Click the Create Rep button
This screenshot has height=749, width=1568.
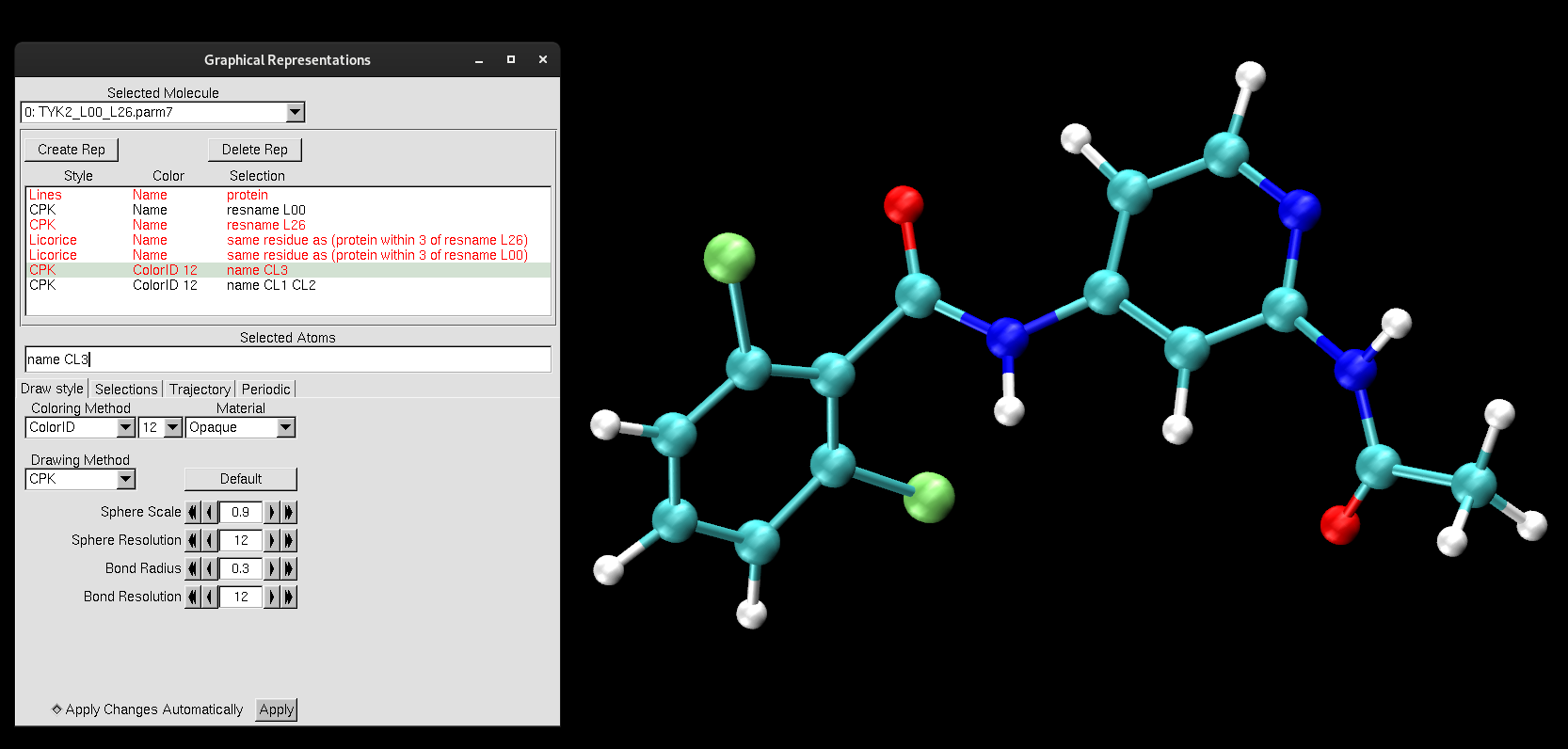pyautogui.click(x=72, y=150)
